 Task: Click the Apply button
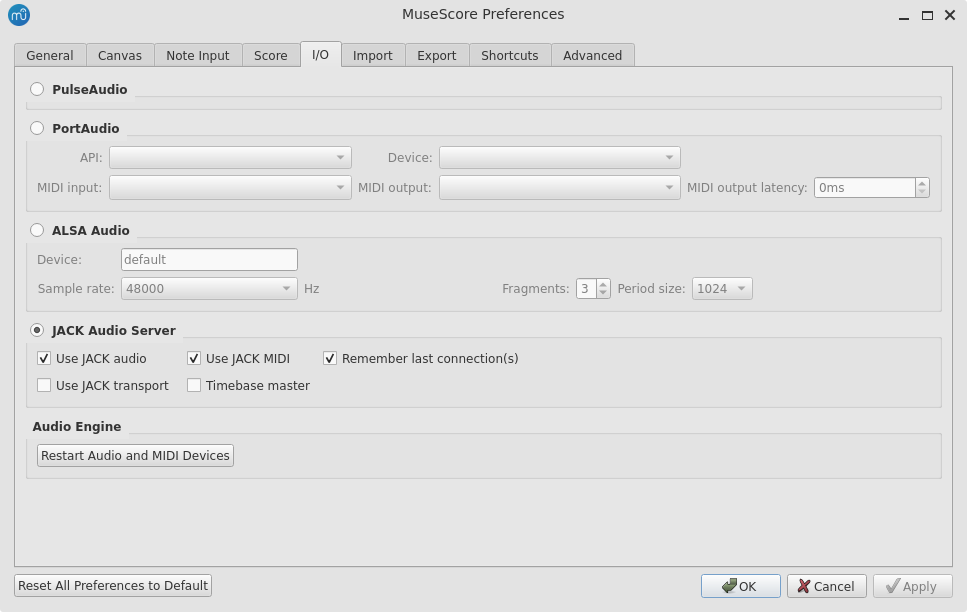click(x=913, y=586)
